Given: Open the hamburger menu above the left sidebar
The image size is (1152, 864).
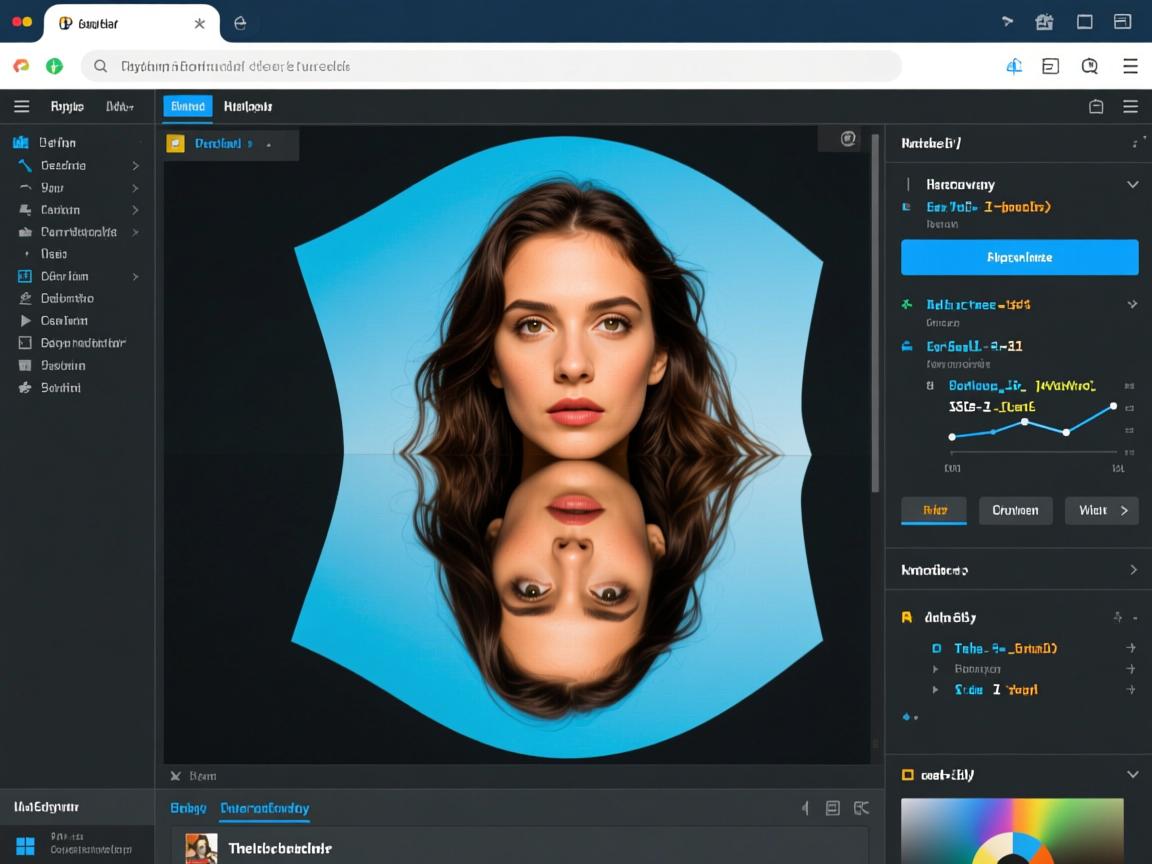Looking at the screenshot, I should (21, 106).
